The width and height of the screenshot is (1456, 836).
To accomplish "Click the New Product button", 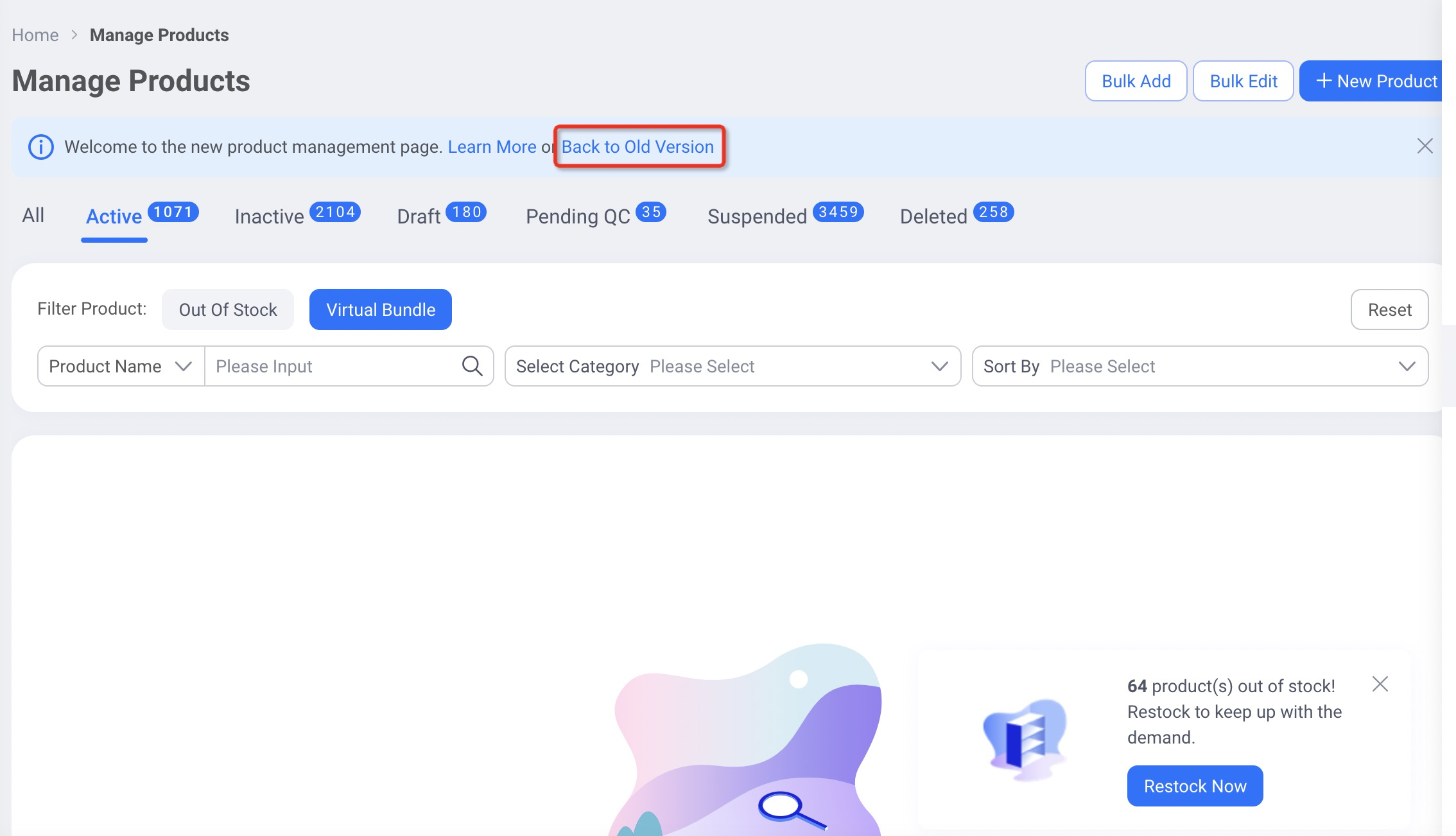I will (x=1376, y=81).
